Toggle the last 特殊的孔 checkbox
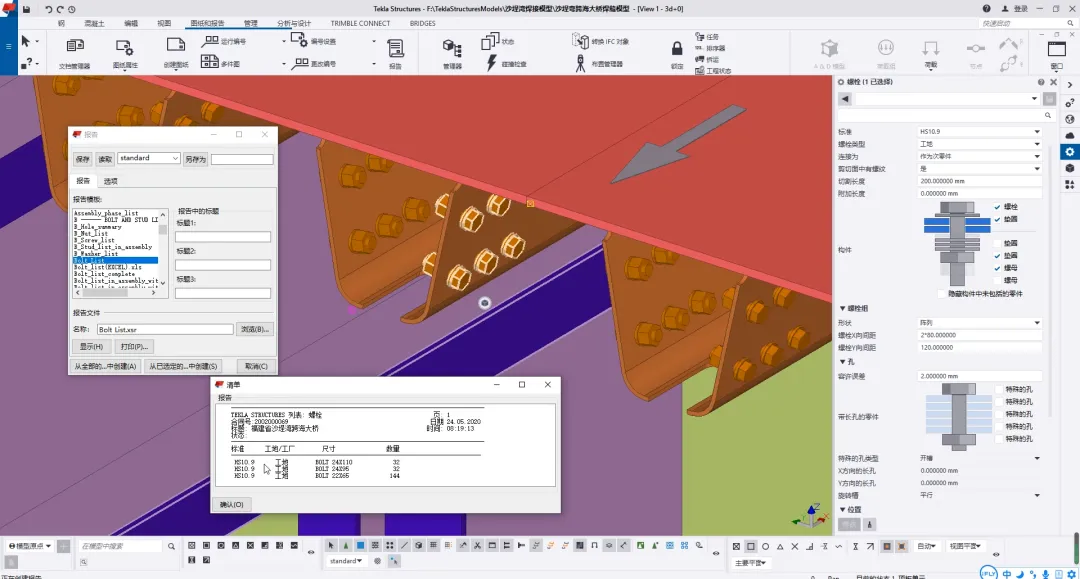1080x579 pixels. click(999, 439)
